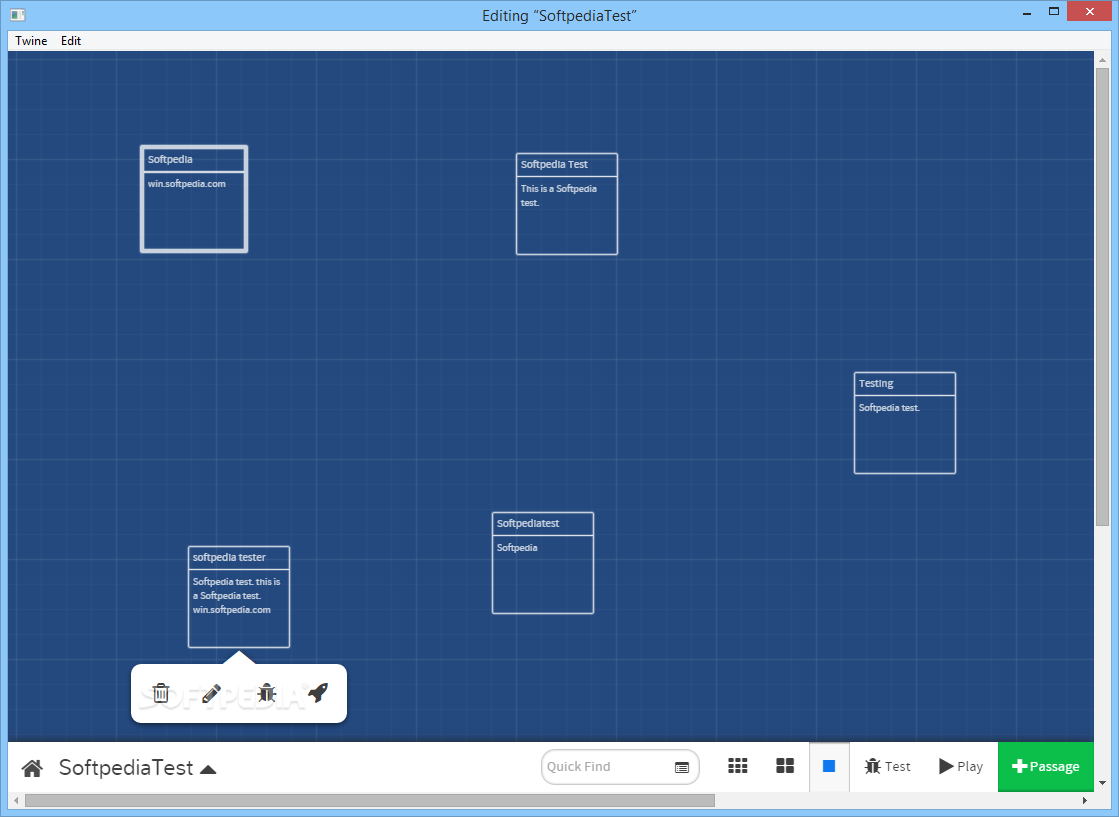This screenshot has width=1119, height=817.
Task: Focus the Quick Find search field
Action: coord(619,766)
